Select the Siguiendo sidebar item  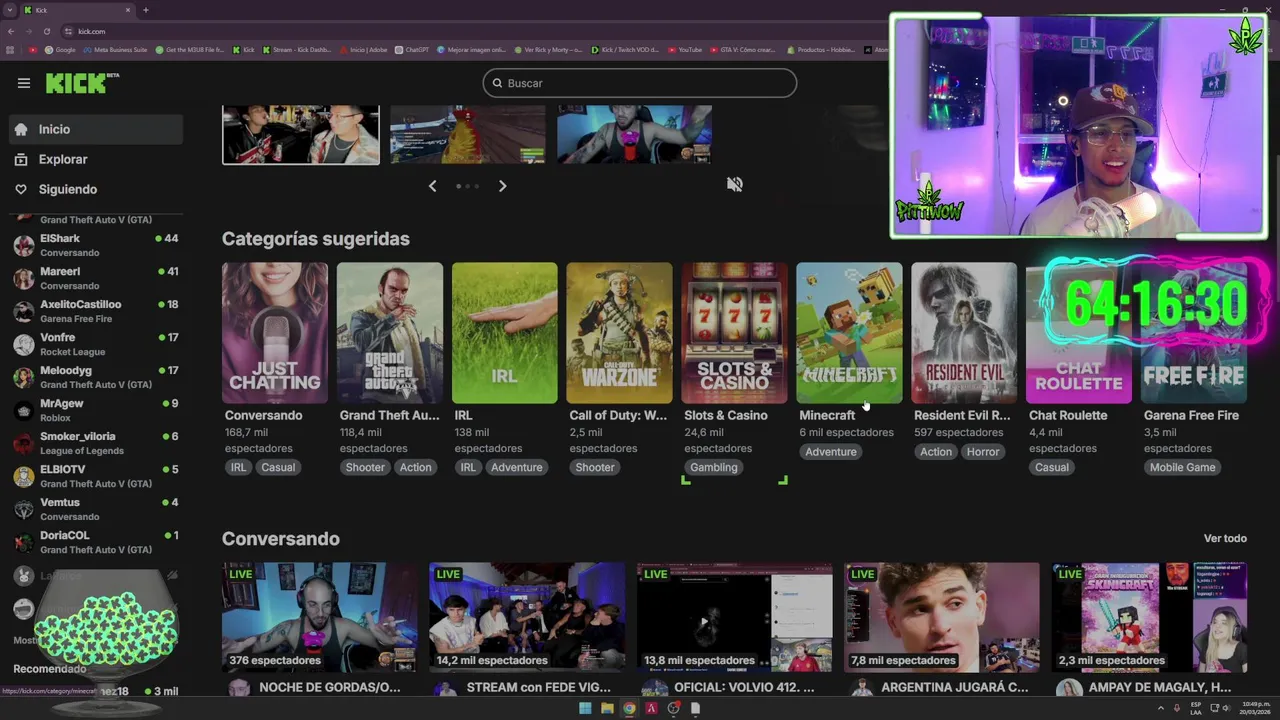pos(96,189)
